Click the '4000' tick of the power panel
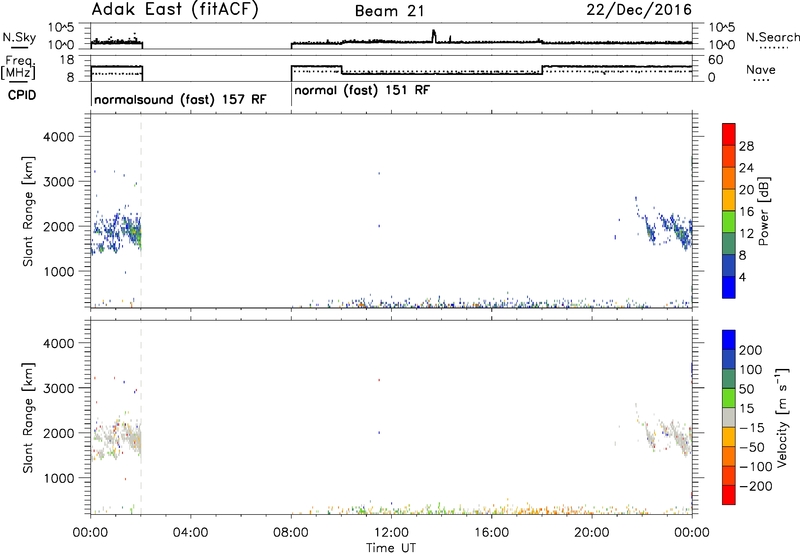800x554 pixels. tap(58, 137)
